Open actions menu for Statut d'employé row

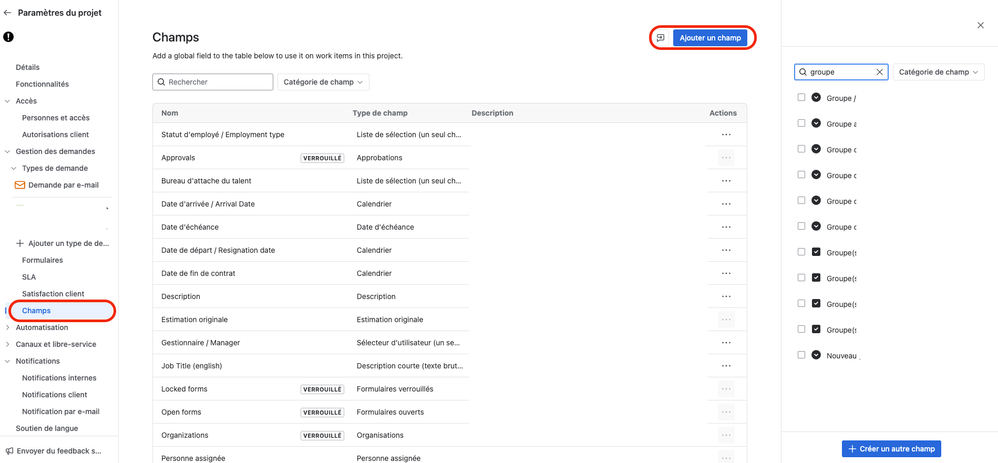tap(726, 134)
